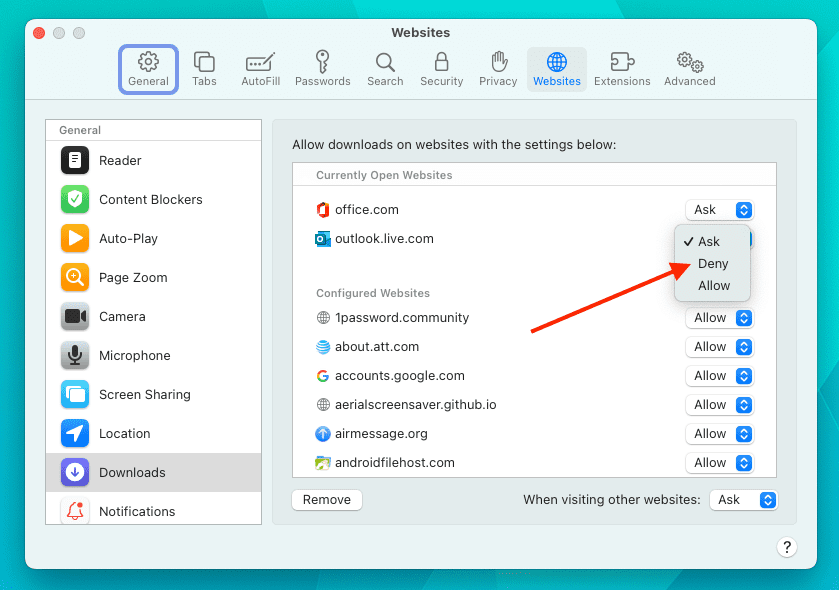839x590 pixels.
Task: Click the Notifications bell icon
Action: (x=75, y=511)
